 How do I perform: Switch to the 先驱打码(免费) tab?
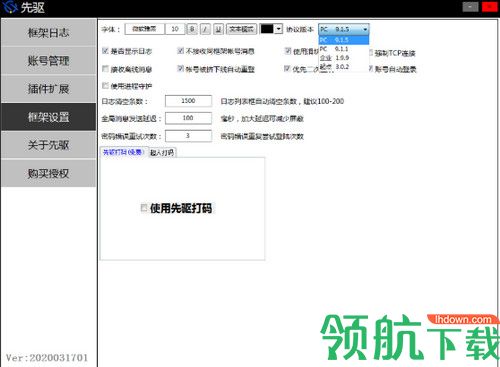tap(124, 152)
